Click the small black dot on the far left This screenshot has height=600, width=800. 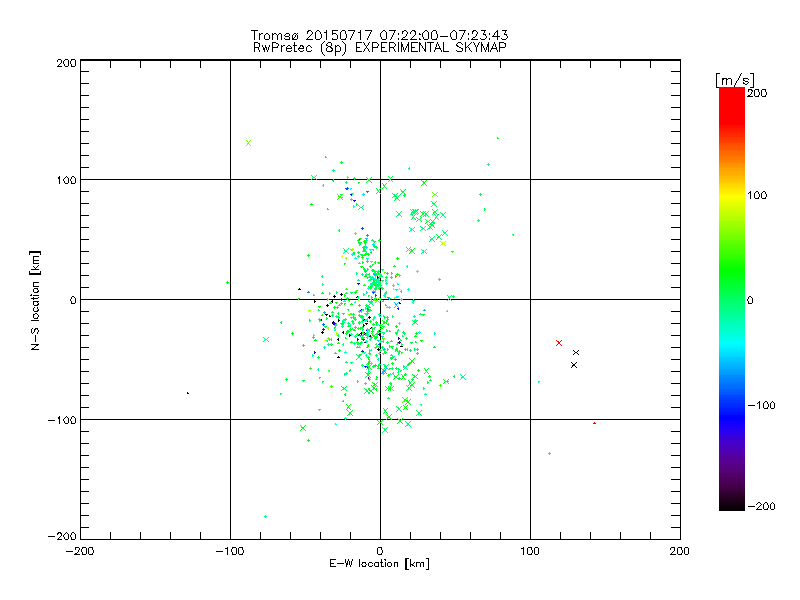click(188, 393)
